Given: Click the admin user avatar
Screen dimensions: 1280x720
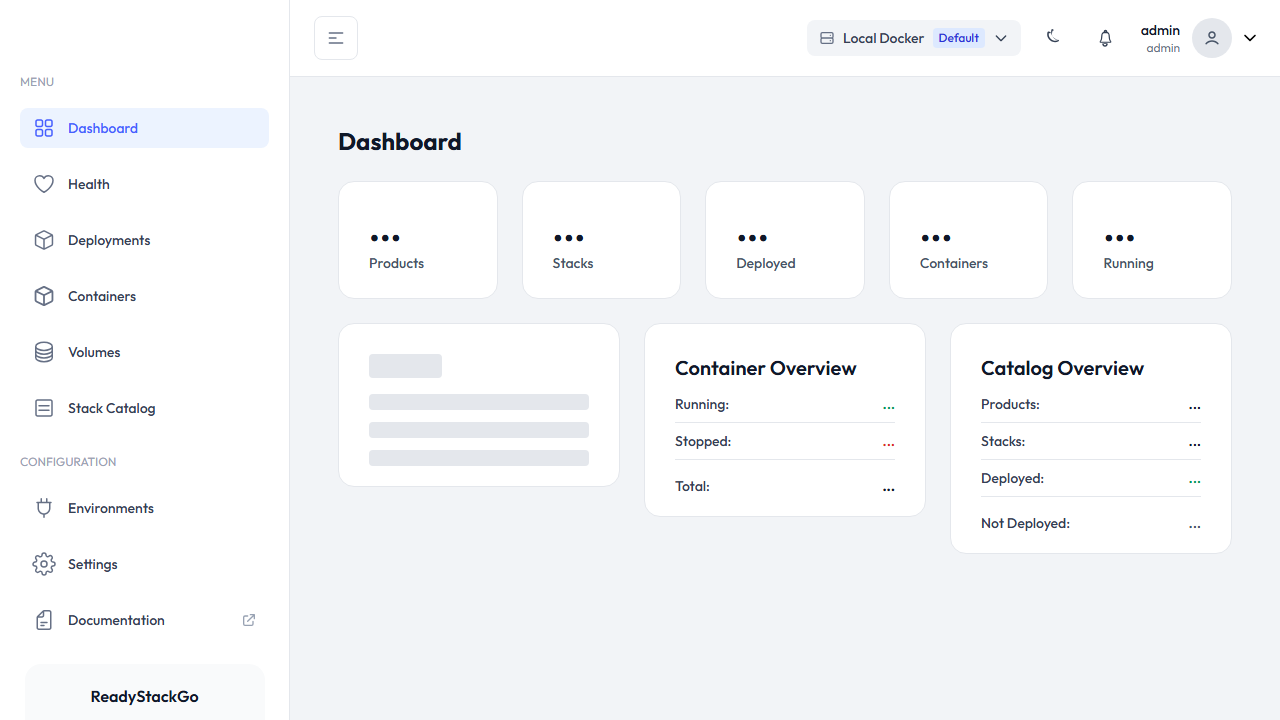Looking at the screenshot, I should pos(1211,38).
